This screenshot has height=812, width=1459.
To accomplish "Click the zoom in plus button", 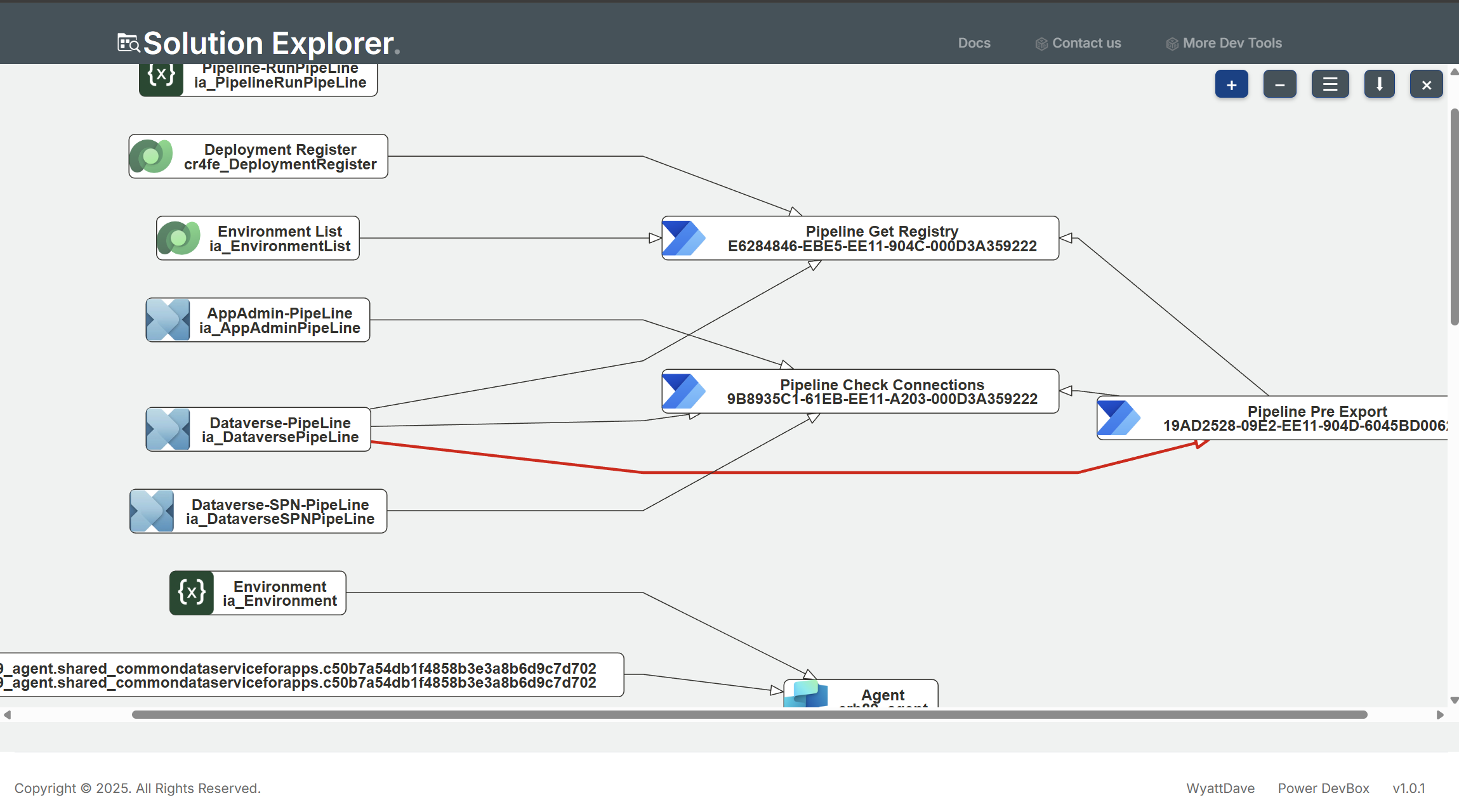I will [x=1231, y=84].
